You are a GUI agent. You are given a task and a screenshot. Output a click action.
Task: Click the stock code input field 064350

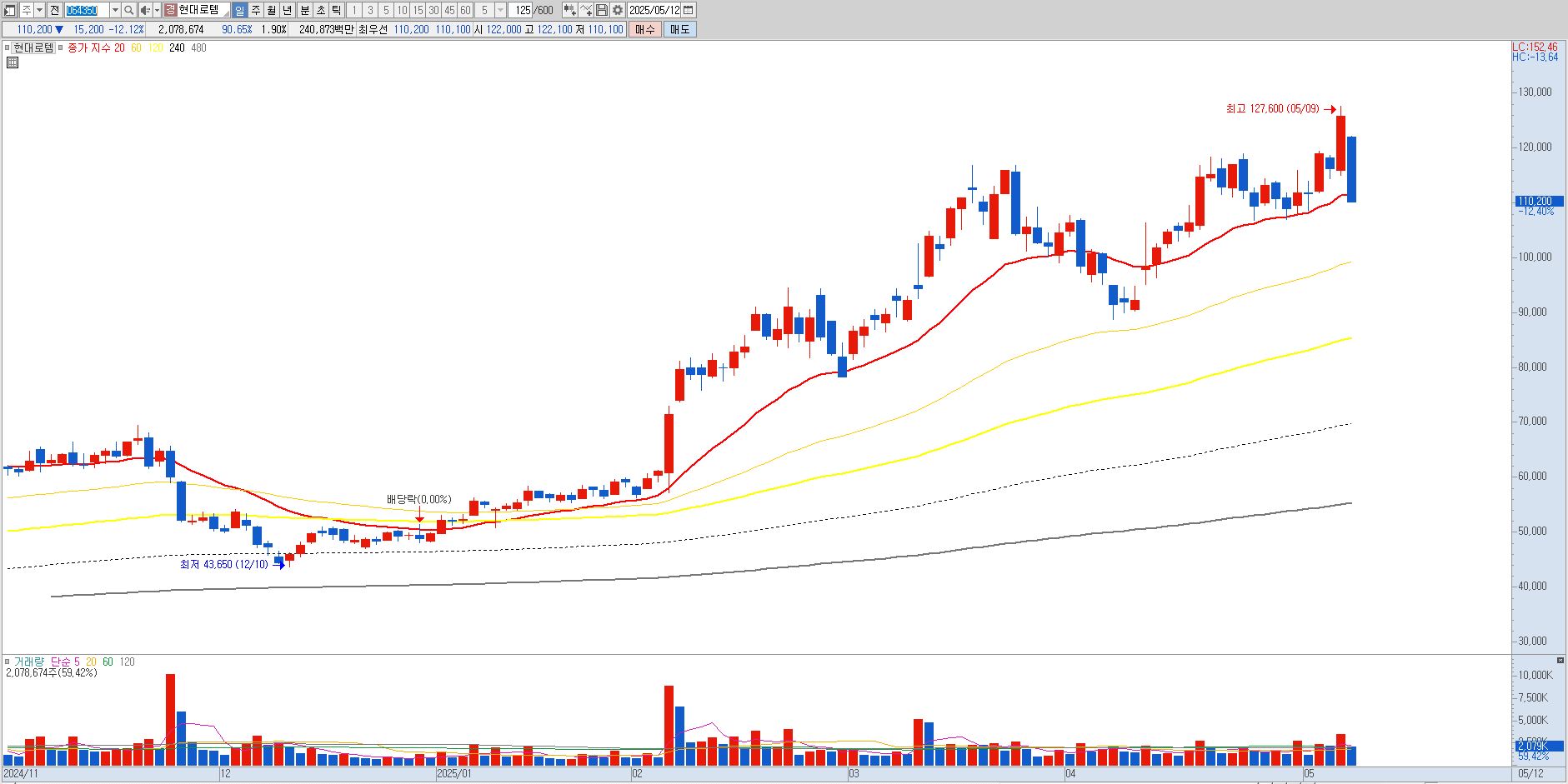87,10
